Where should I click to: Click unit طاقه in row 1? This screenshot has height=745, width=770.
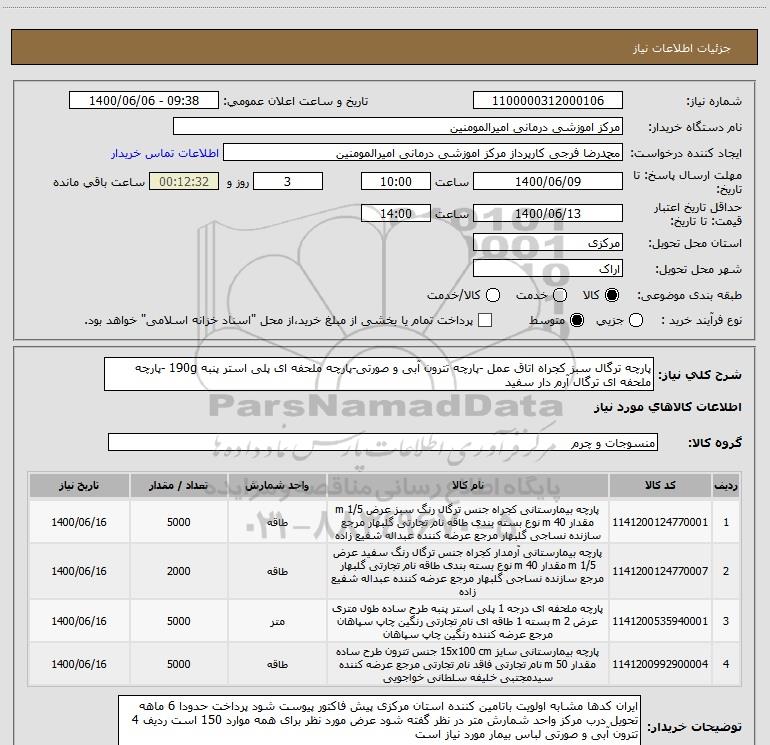pyautogui.click(x=277, y=523)
